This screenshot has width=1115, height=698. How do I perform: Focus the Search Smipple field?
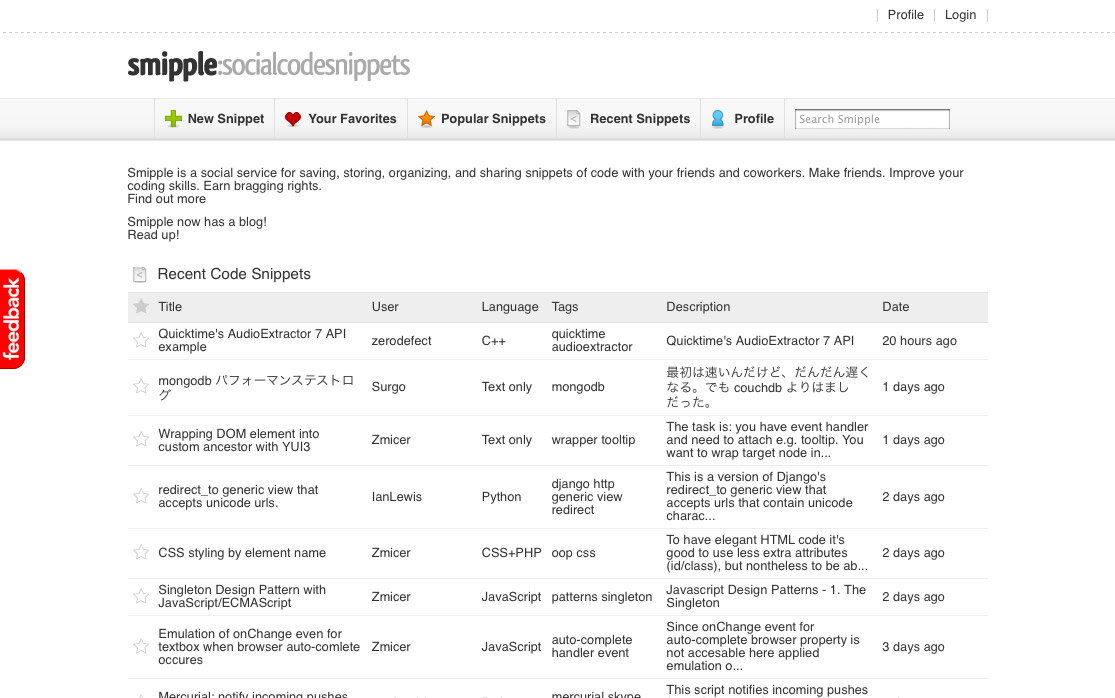coord(872,119)
